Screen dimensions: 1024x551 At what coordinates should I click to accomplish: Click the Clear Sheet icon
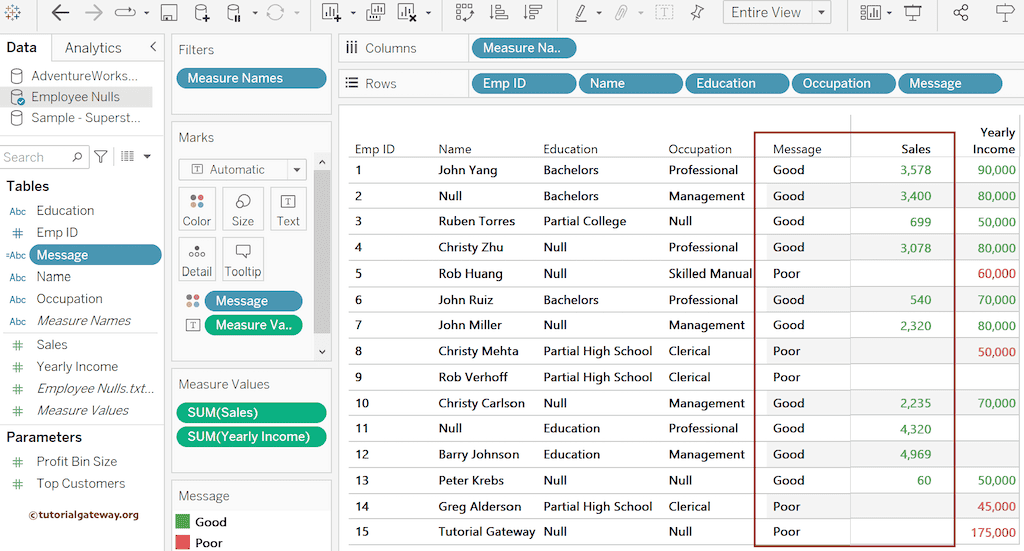408,12
